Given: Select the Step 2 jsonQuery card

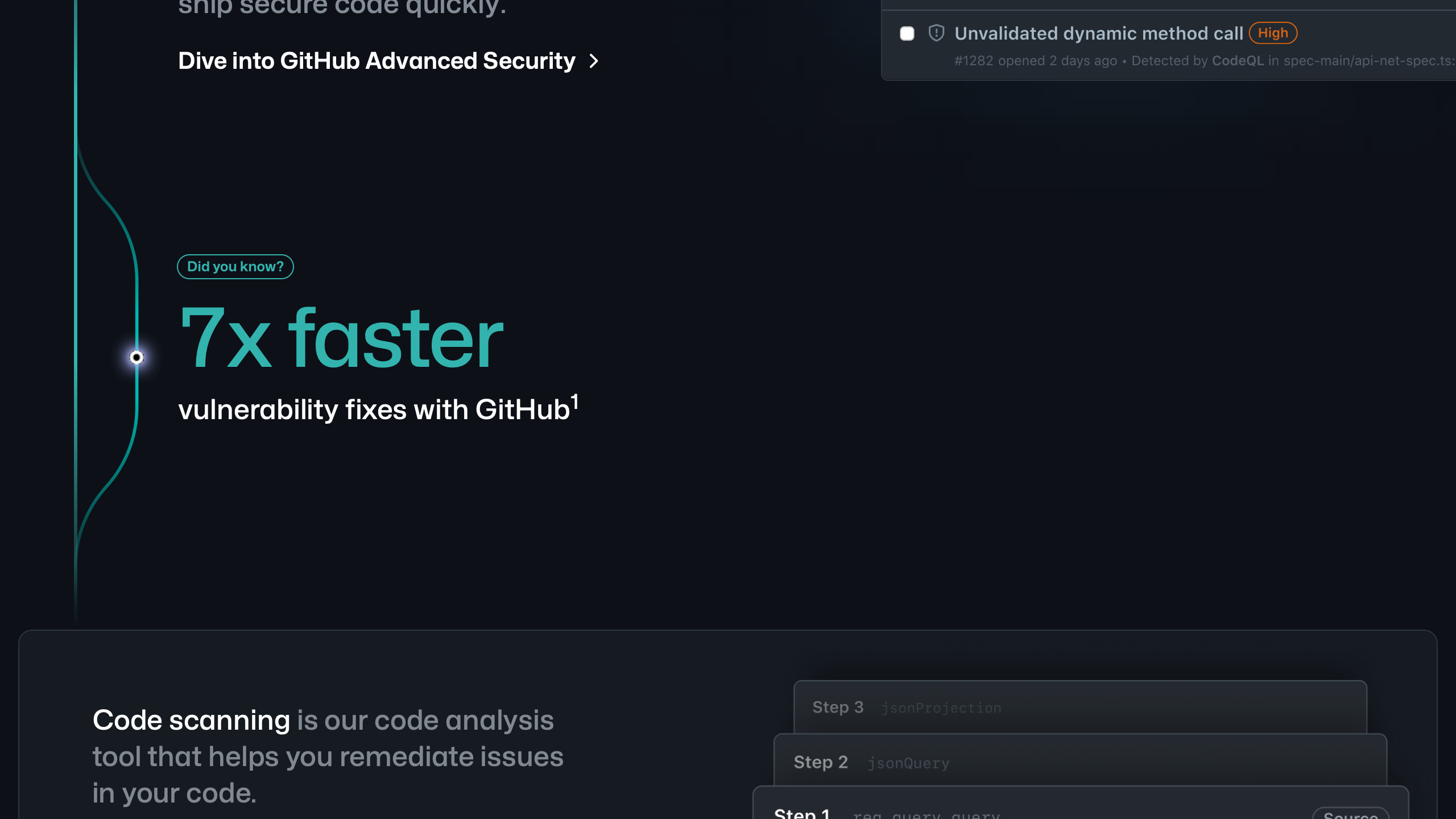Looking at the screenshot, I should 1080,761.
